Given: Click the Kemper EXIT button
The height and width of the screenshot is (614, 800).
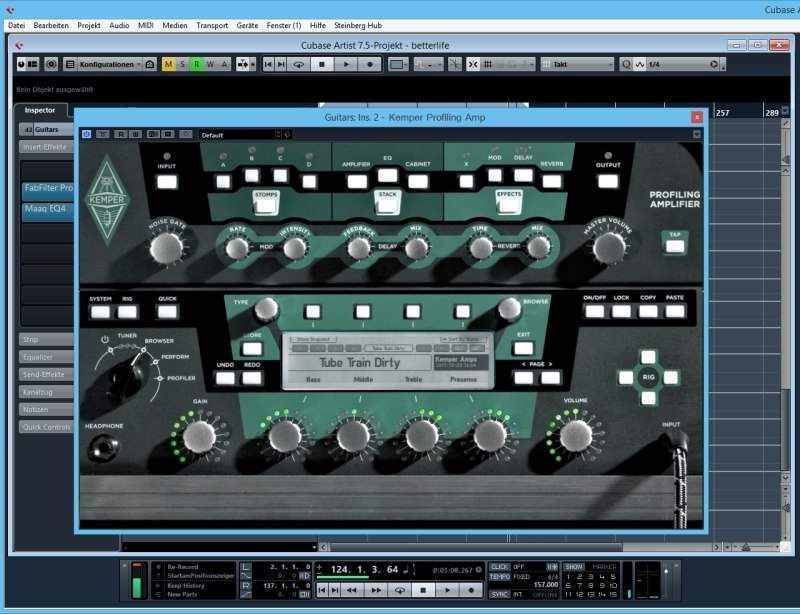Looking at the screenshot, I should click(x=523, y=349).
